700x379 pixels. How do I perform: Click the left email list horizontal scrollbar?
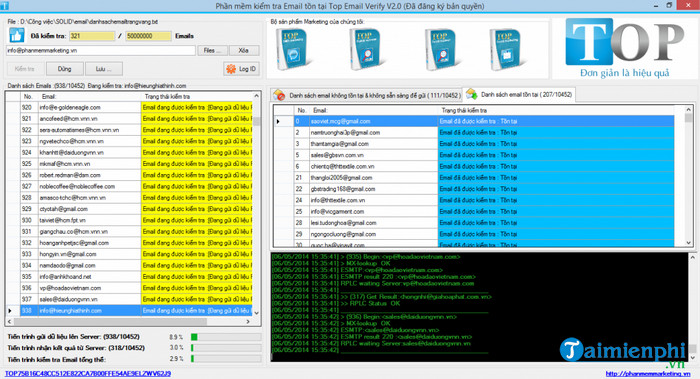point(129,321)
